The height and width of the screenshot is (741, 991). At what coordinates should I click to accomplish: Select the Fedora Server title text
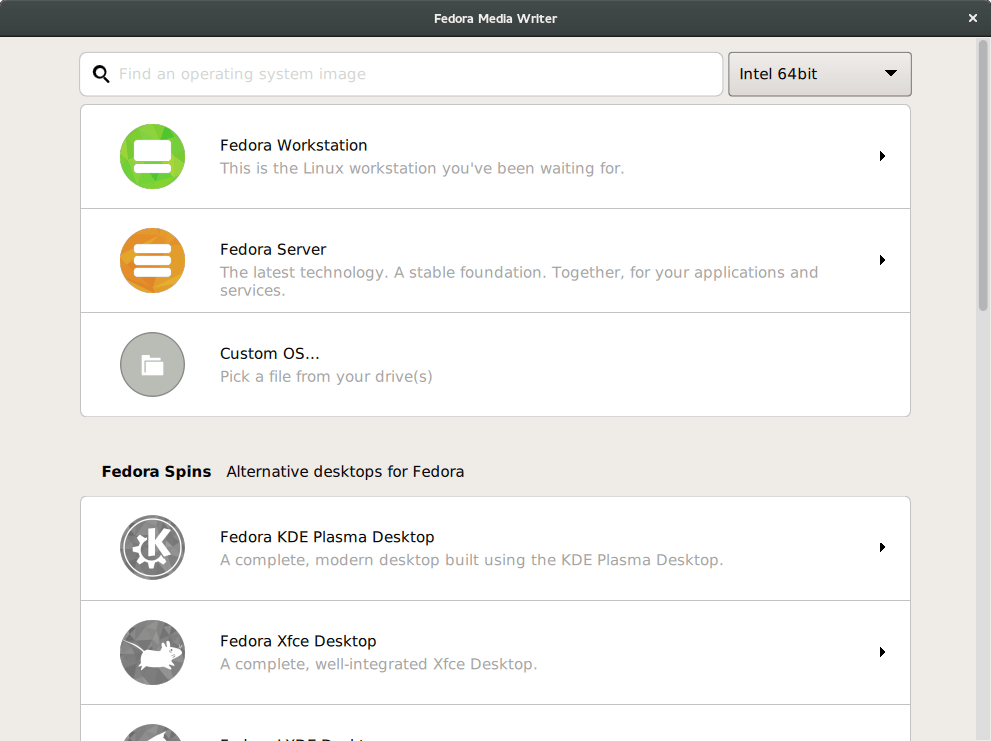(x=273, y=250)
